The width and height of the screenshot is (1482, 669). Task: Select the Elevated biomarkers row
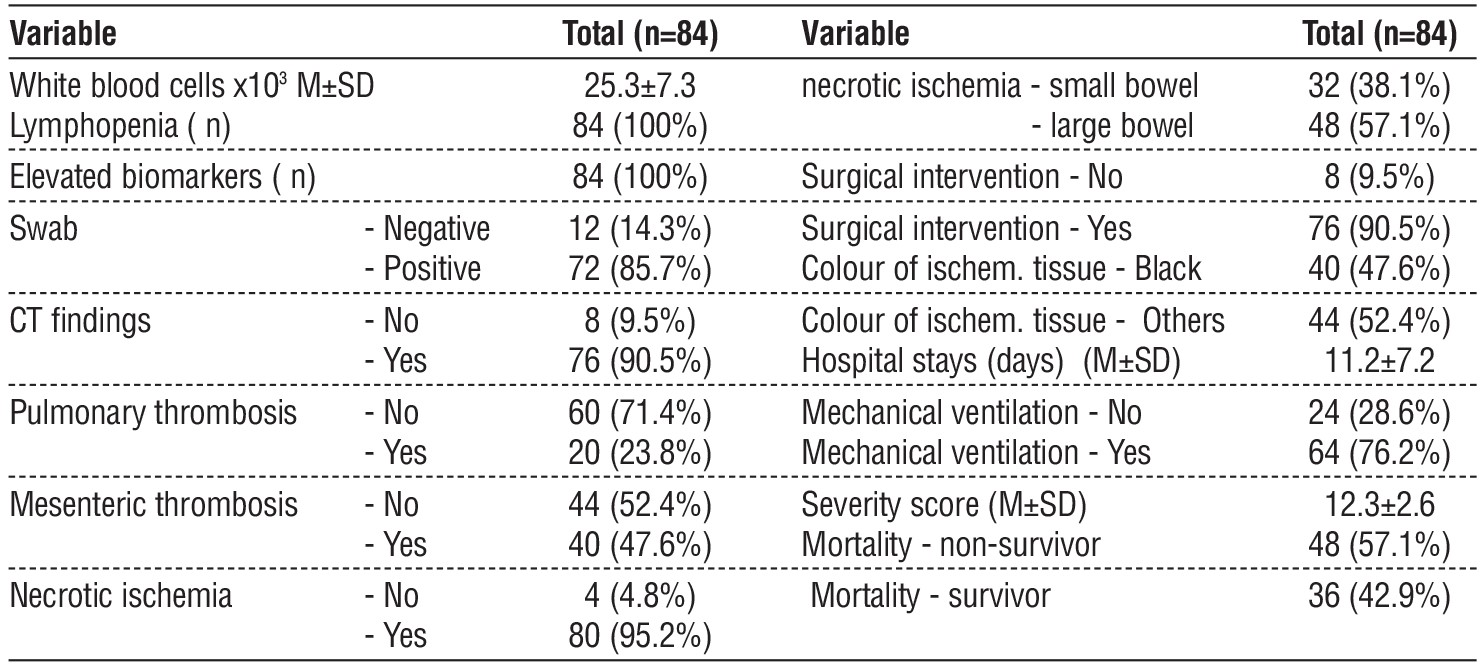click(x=364, y=178)
